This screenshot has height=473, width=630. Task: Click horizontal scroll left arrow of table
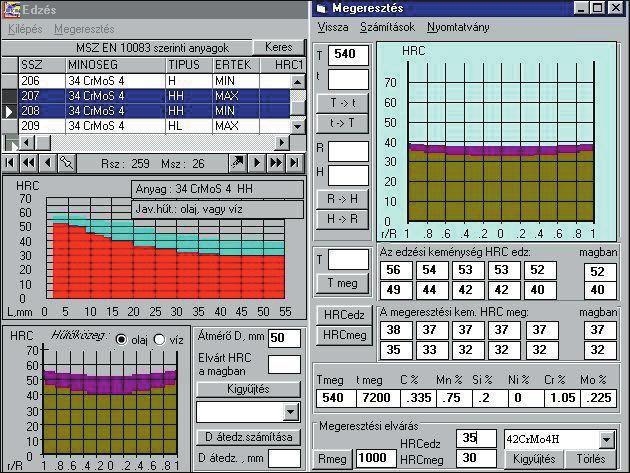click(x=27, y=142)
